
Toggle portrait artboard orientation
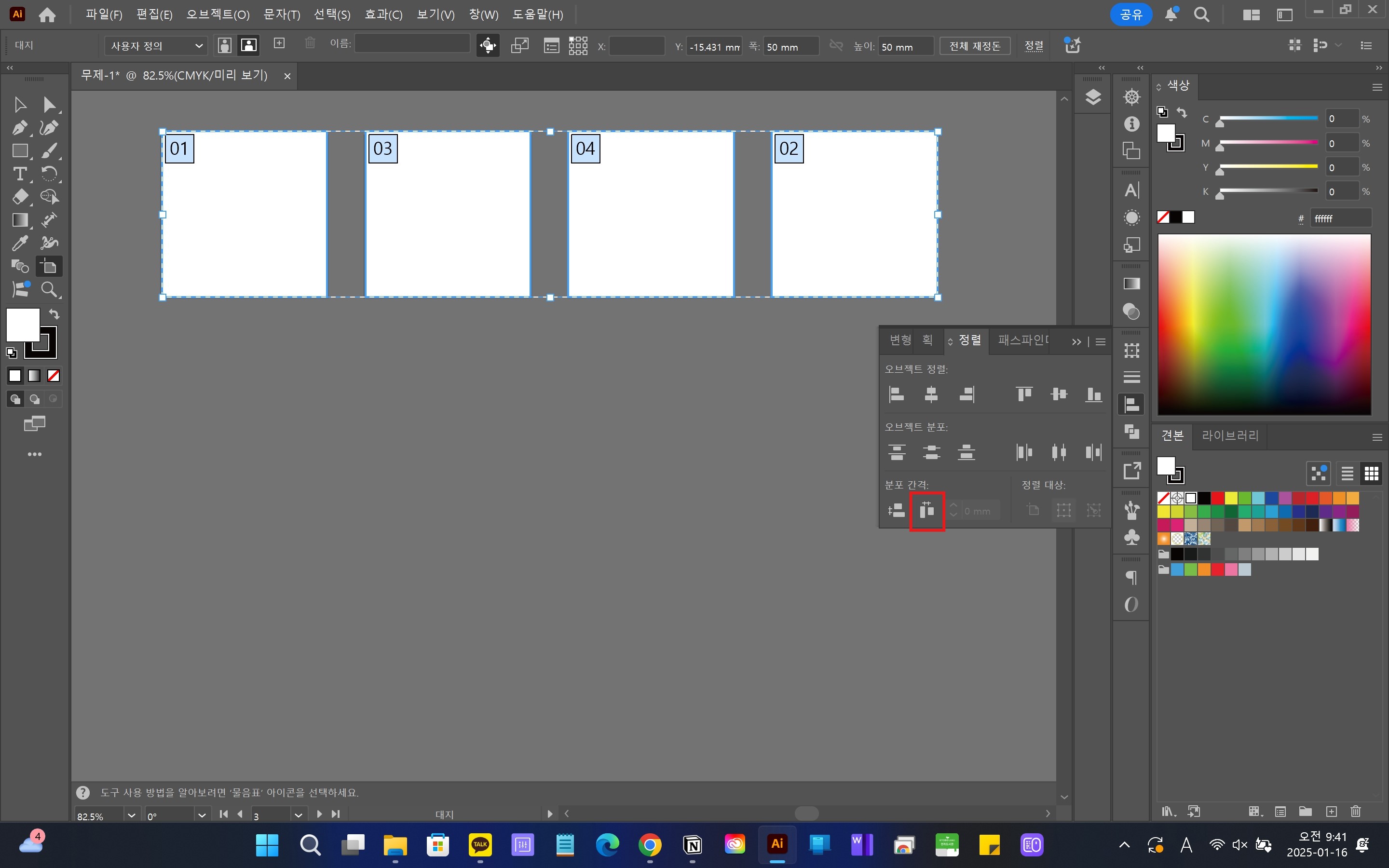click(224, 46)
